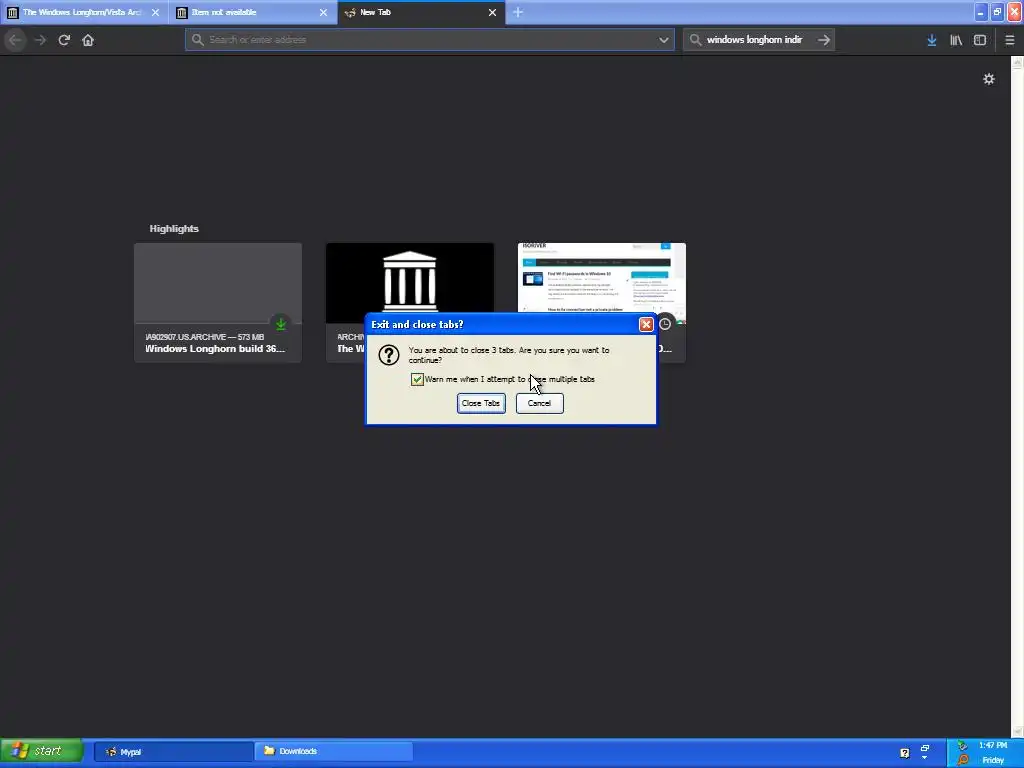Click the Highlights section heading
Screen dimensions: 1024x768
click(174, 229)
